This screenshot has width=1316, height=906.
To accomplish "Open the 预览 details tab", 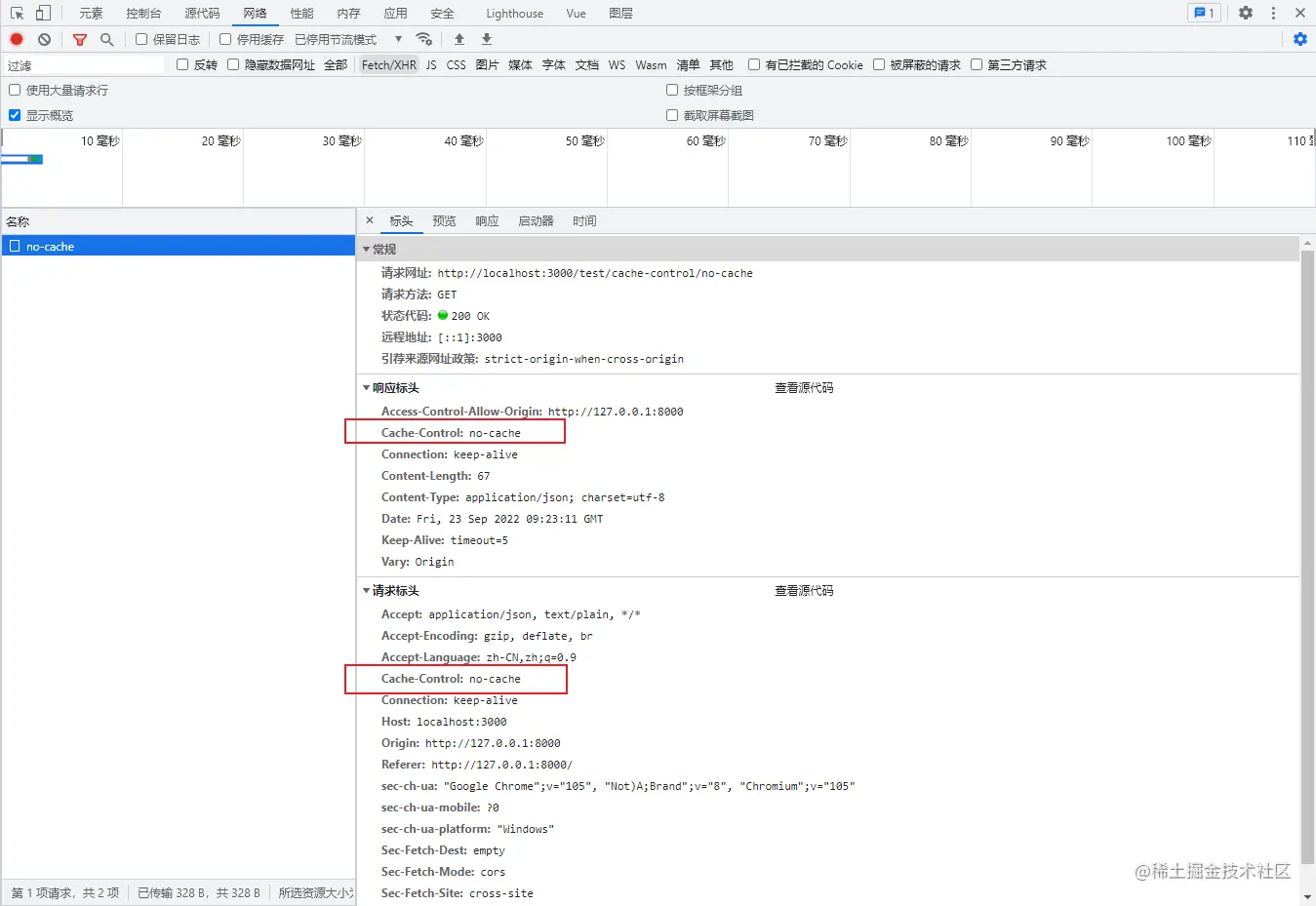I will click(x=444, y=221).
